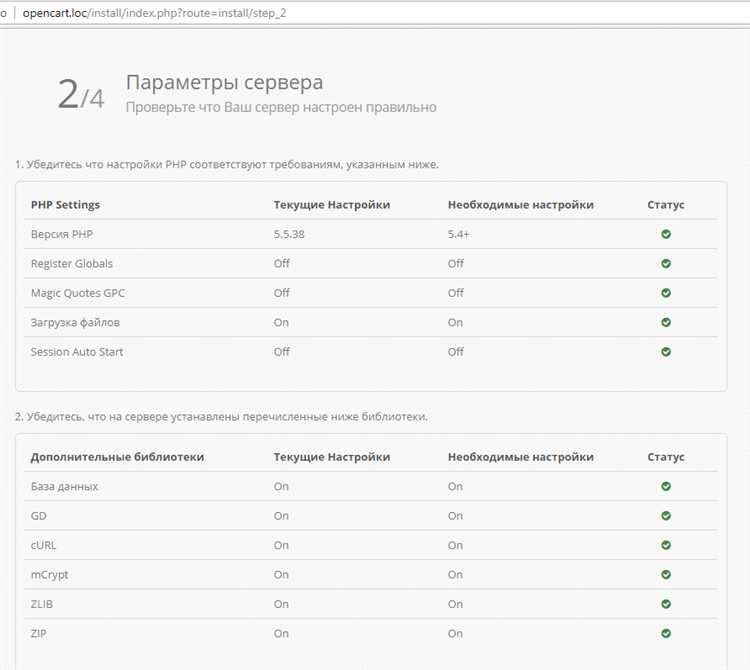Click required PHP version value 5.4+
The width and height of the screenshot is (750, 670).
(459, 234)
